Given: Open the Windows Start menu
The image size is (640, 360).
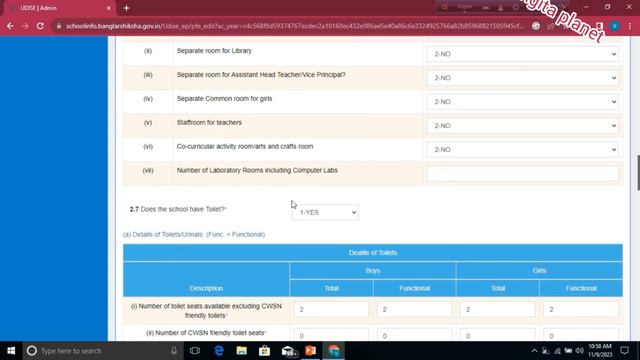Looking at the screenshot, I should [x=11, y=351].
